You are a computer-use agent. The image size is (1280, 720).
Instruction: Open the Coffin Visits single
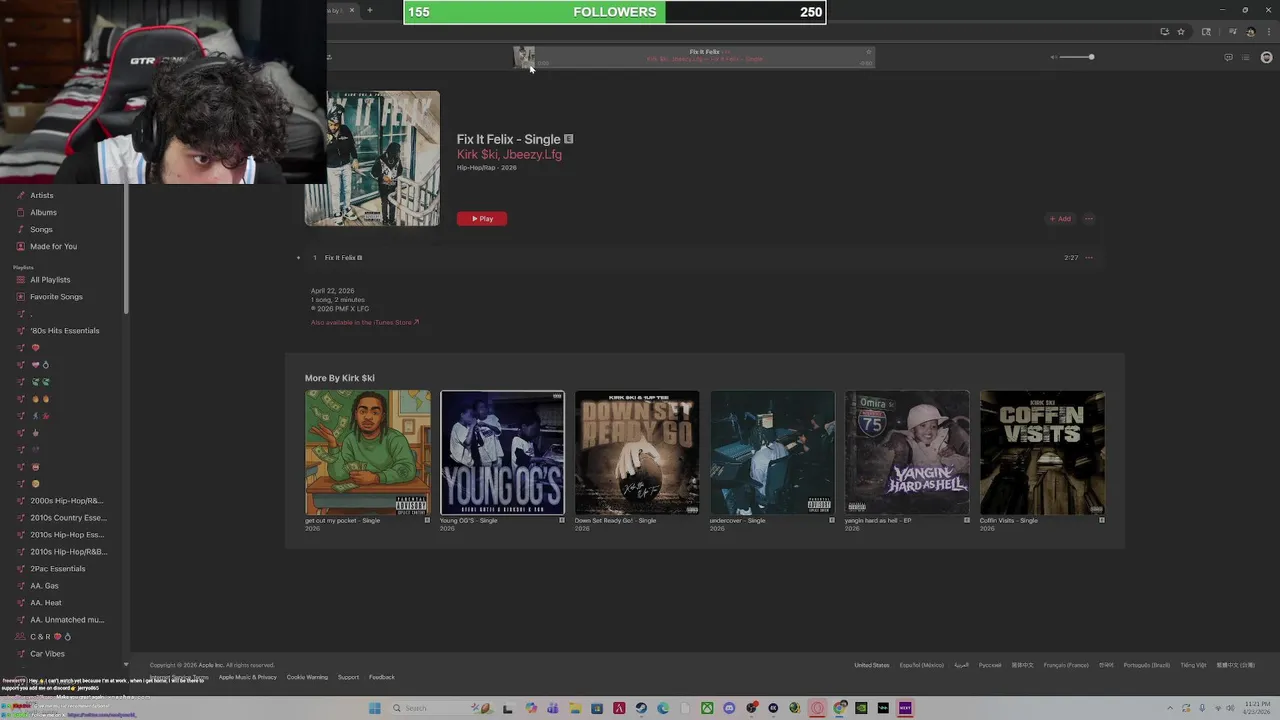(x=1042, y=453)
